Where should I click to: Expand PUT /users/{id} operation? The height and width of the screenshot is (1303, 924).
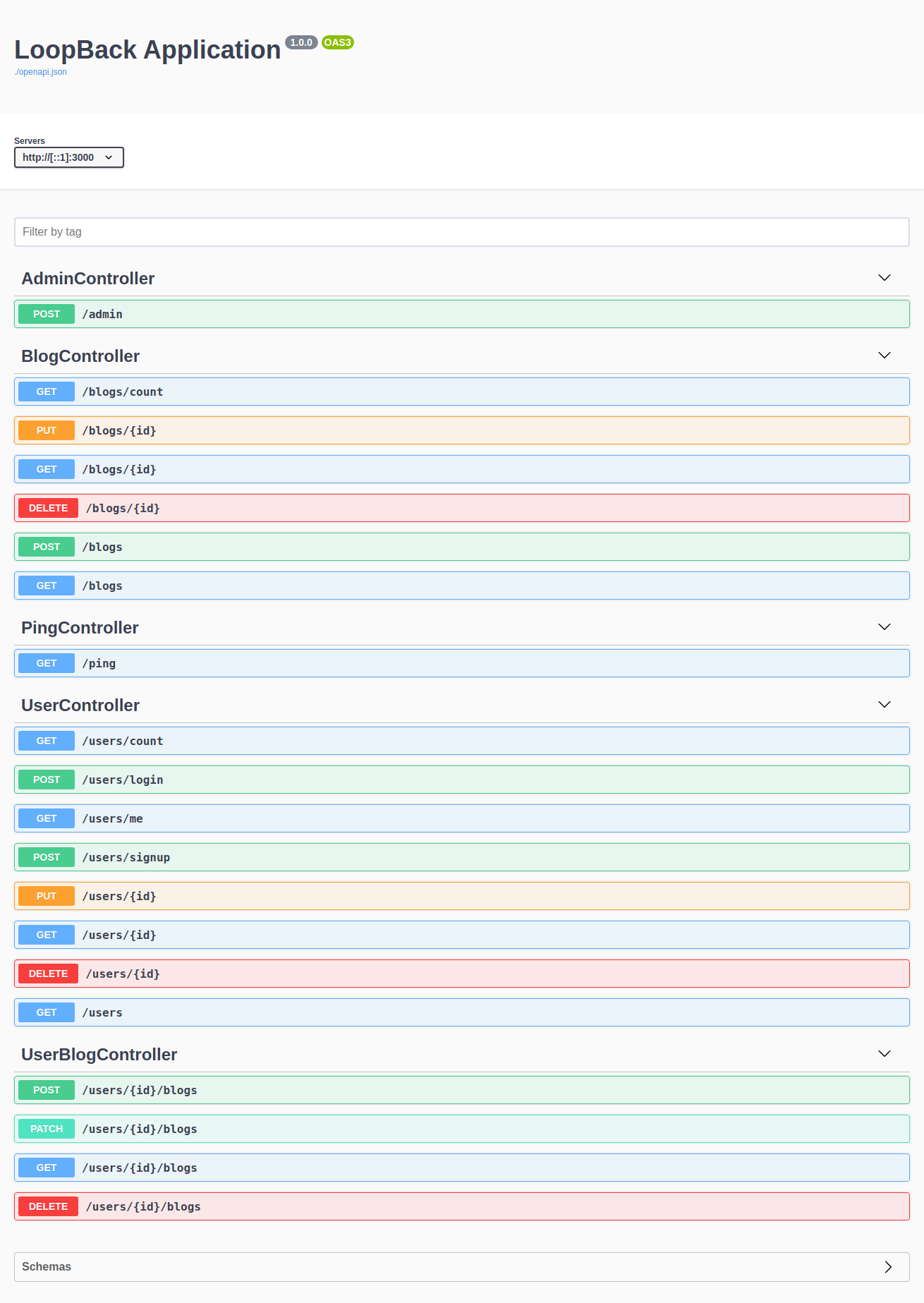coord(462,896)
